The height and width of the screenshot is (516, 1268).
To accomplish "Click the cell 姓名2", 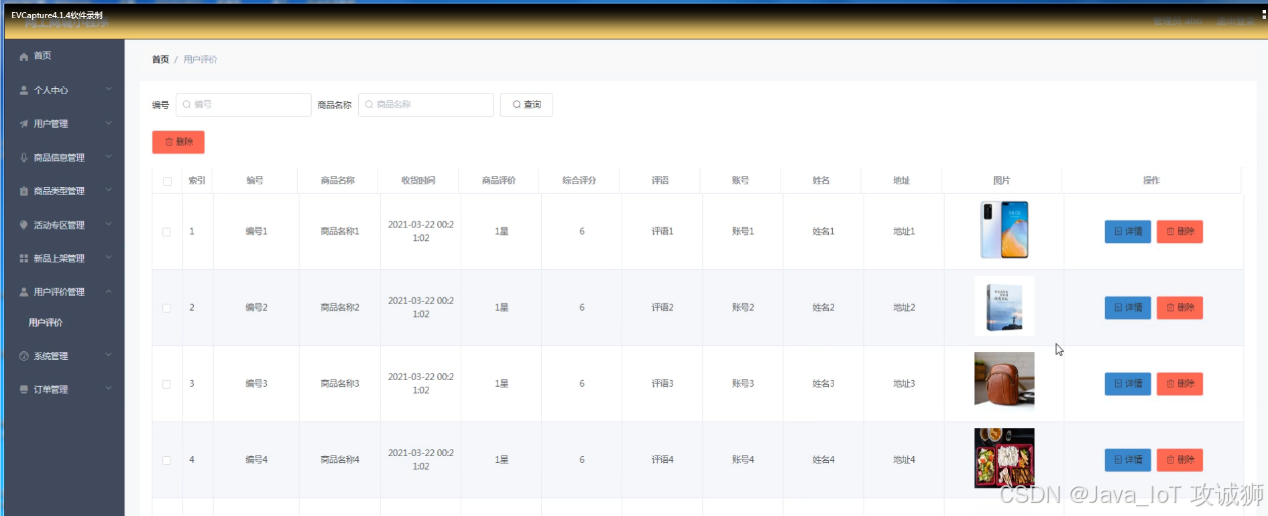I will point(823,308).
